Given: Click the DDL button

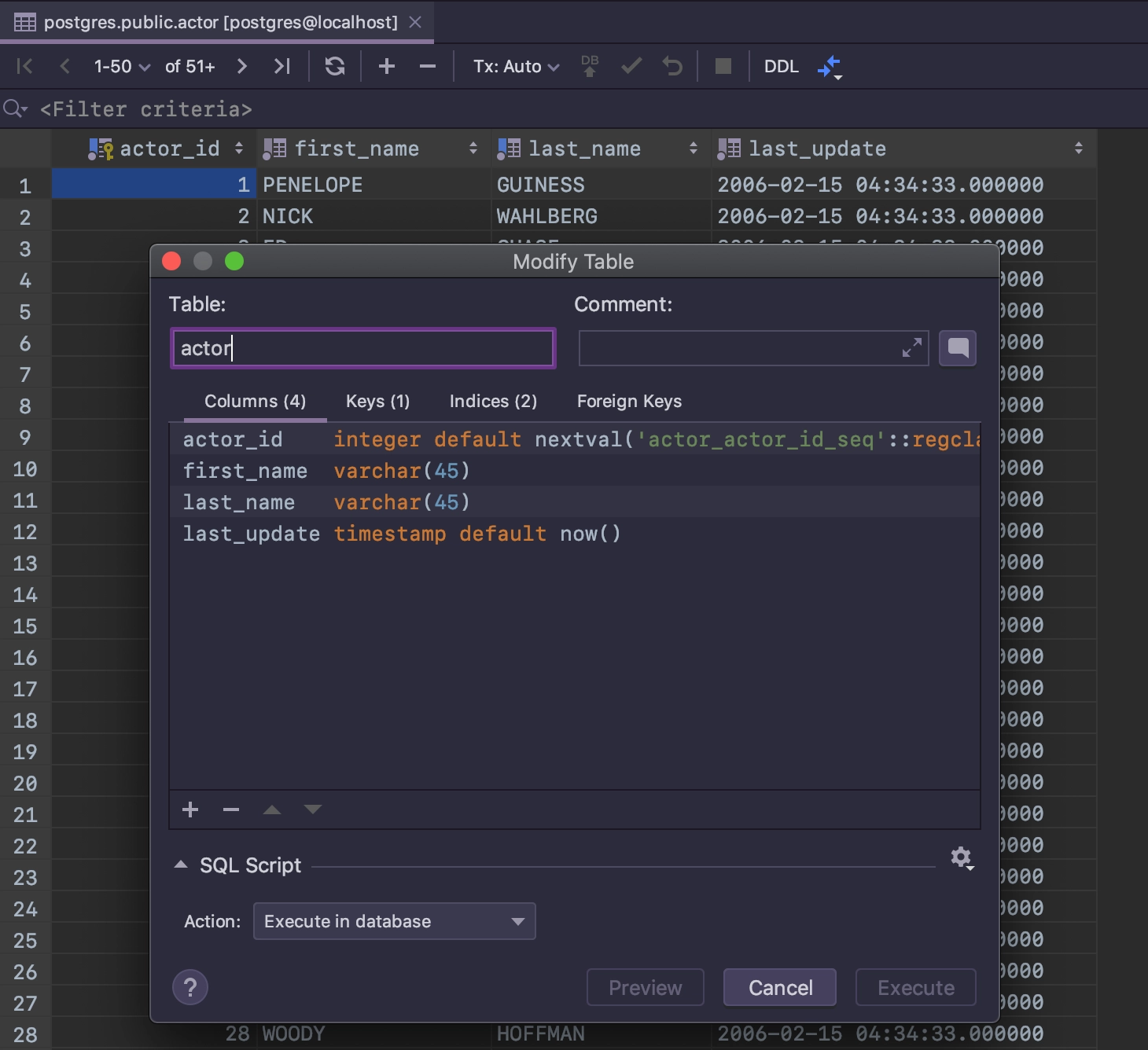Looking at the screenshot, I should (782, 66).
